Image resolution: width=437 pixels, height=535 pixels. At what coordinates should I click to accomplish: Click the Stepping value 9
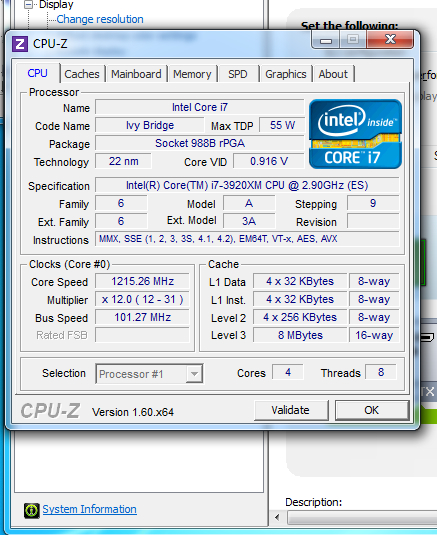373,203
